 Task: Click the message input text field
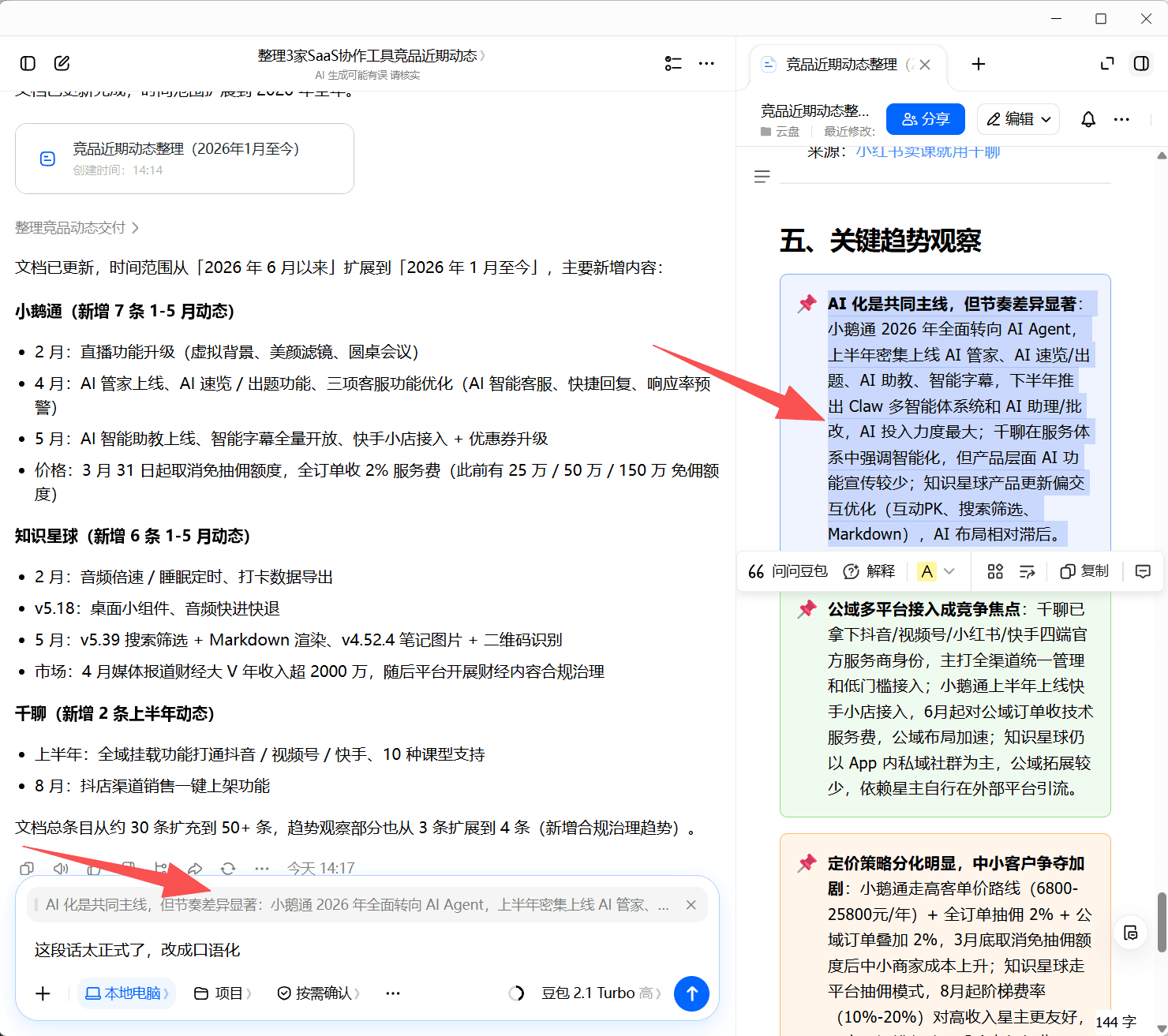(x=367, y=950)
